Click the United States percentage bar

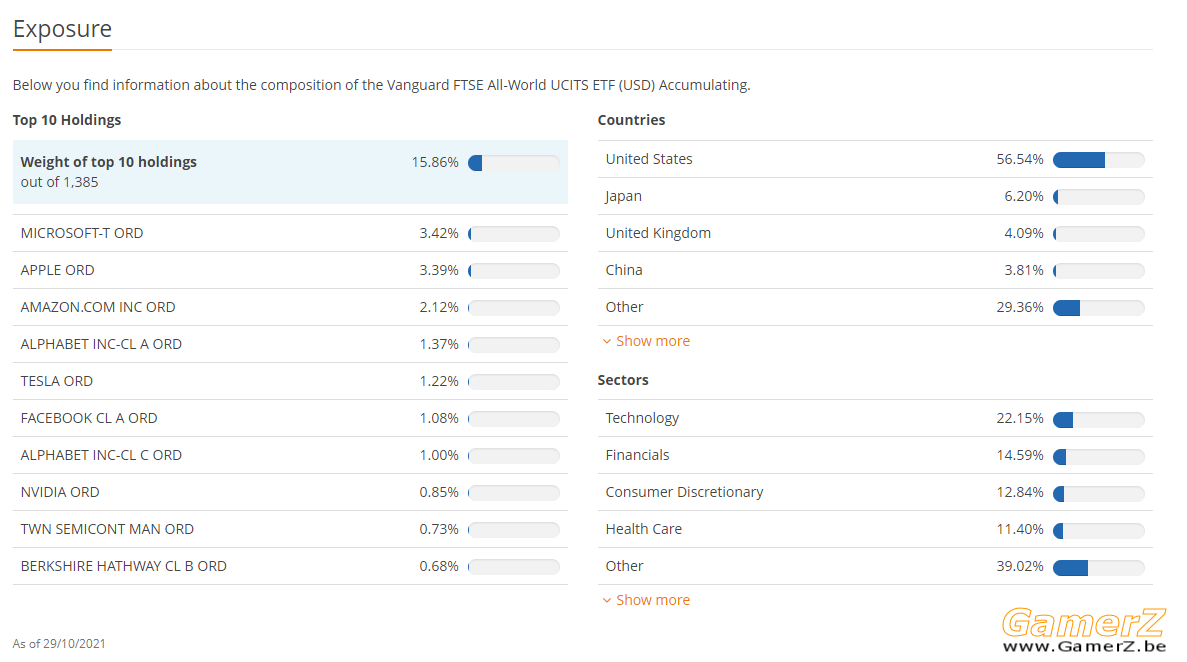1098,160
